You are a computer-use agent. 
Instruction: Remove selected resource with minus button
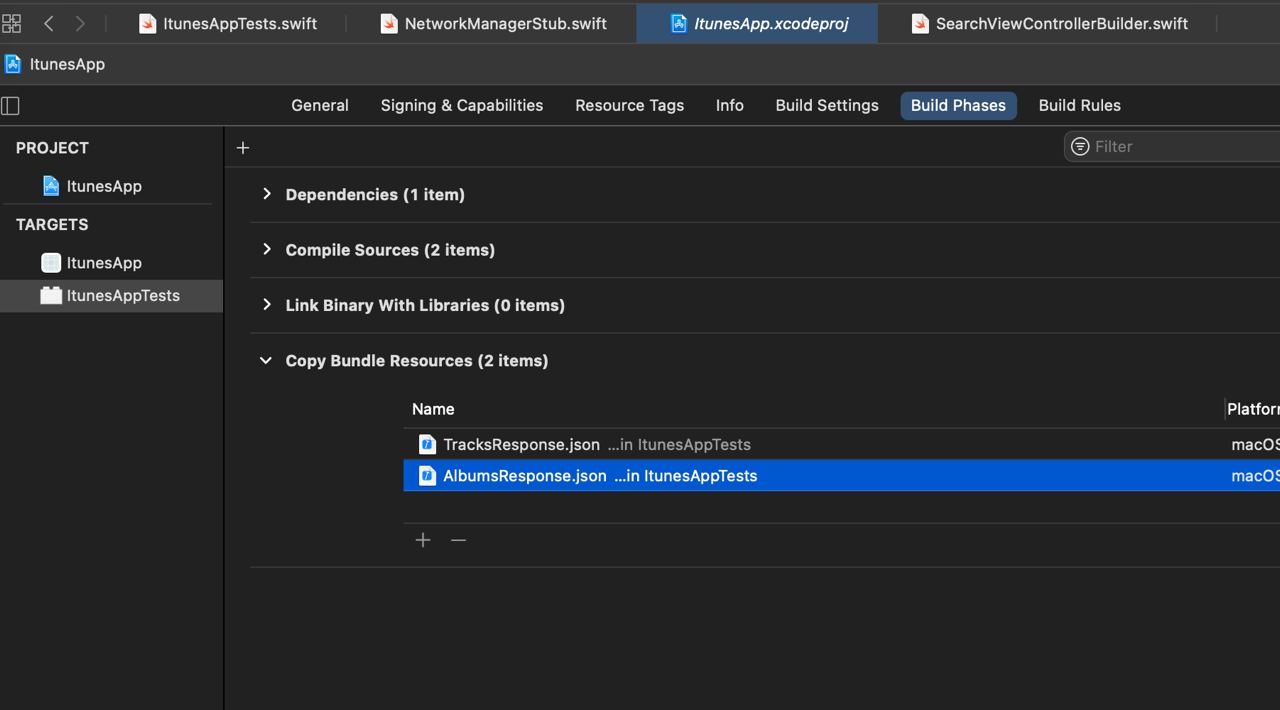[458, 540]
